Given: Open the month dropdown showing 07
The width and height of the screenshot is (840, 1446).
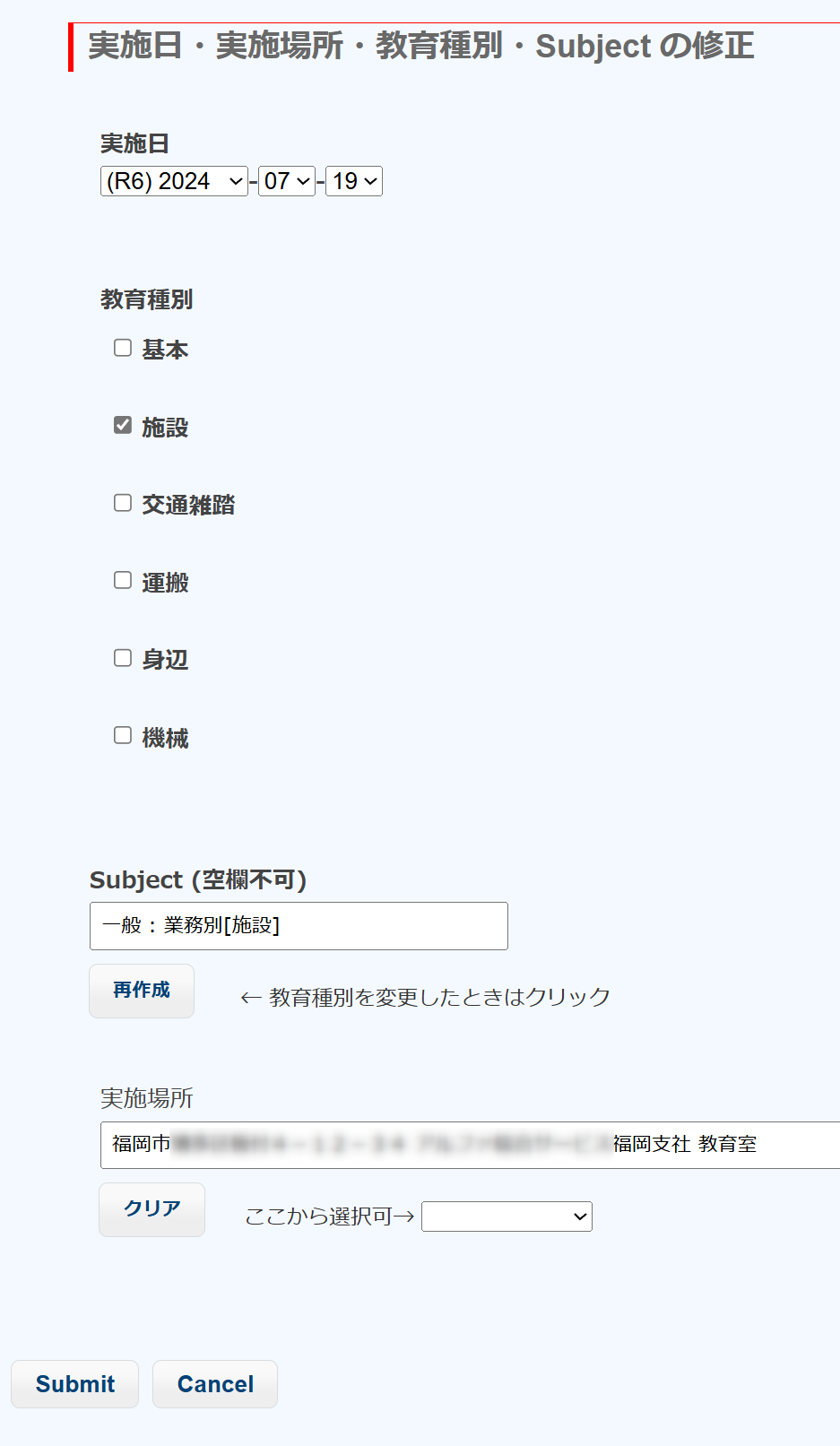Looking at the screenshot, I should pos(286,181).
